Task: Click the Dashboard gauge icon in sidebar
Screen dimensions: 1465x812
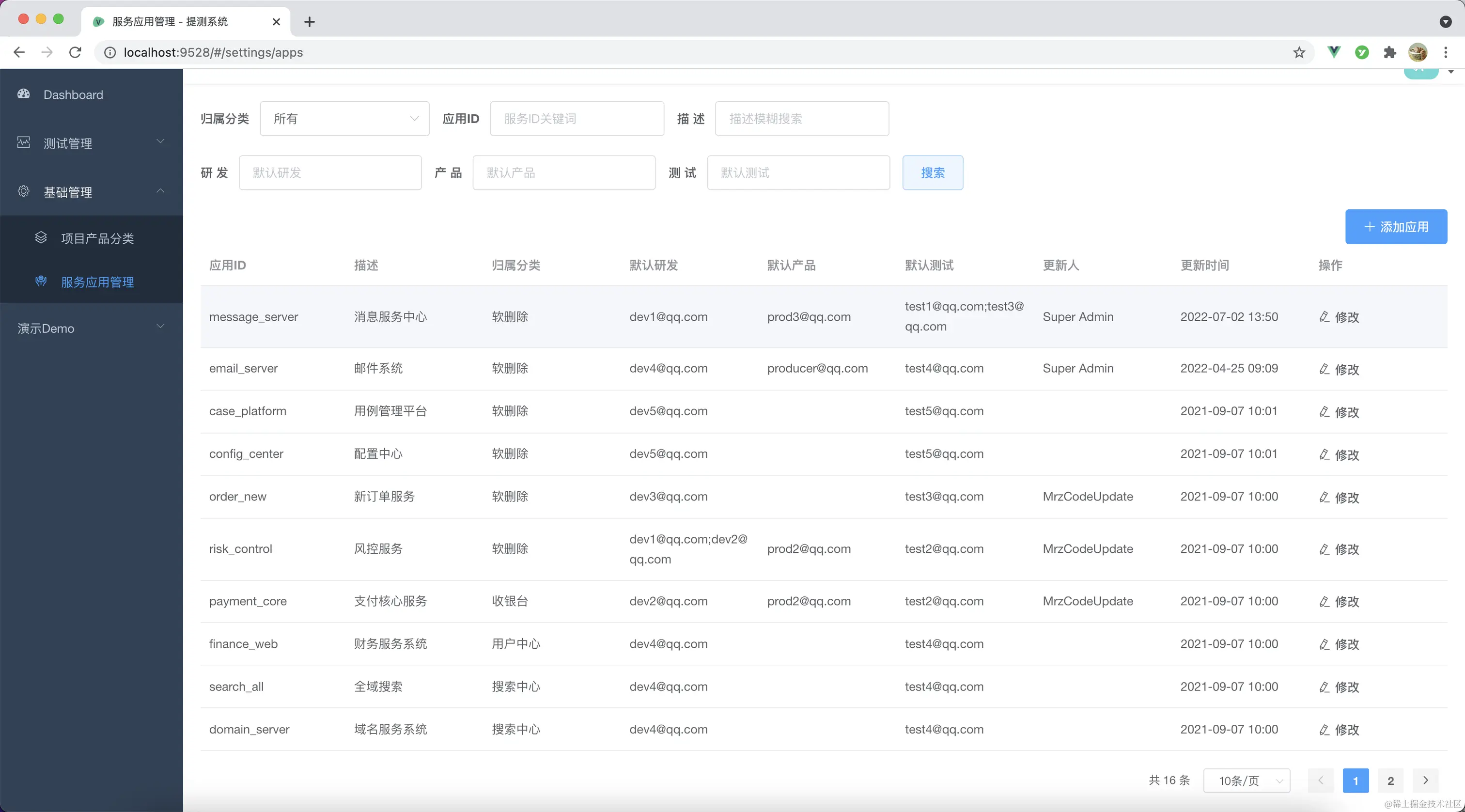Action: (x=23, y=94)
